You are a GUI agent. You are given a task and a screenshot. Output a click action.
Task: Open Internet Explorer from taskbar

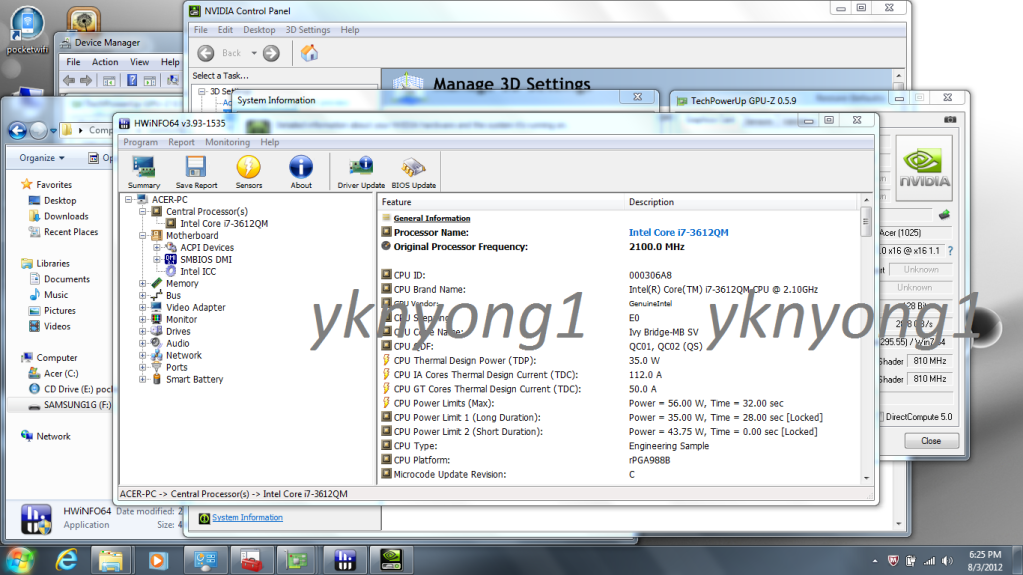point(66,560)
